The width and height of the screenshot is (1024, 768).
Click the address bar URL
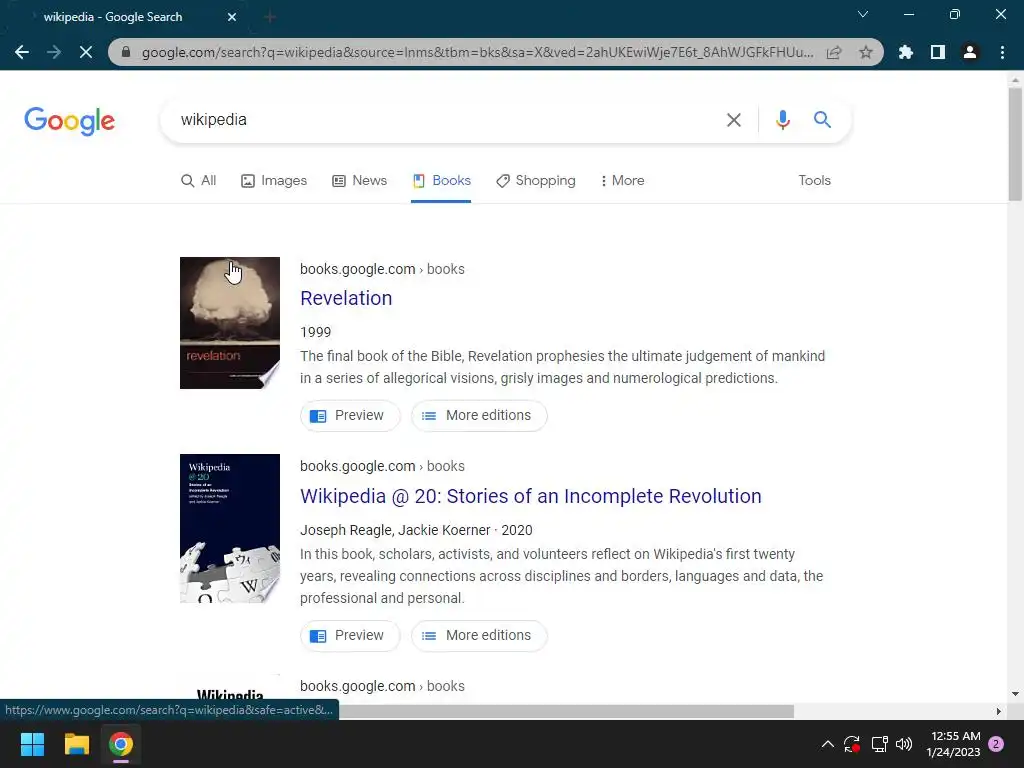pos(477,52)
